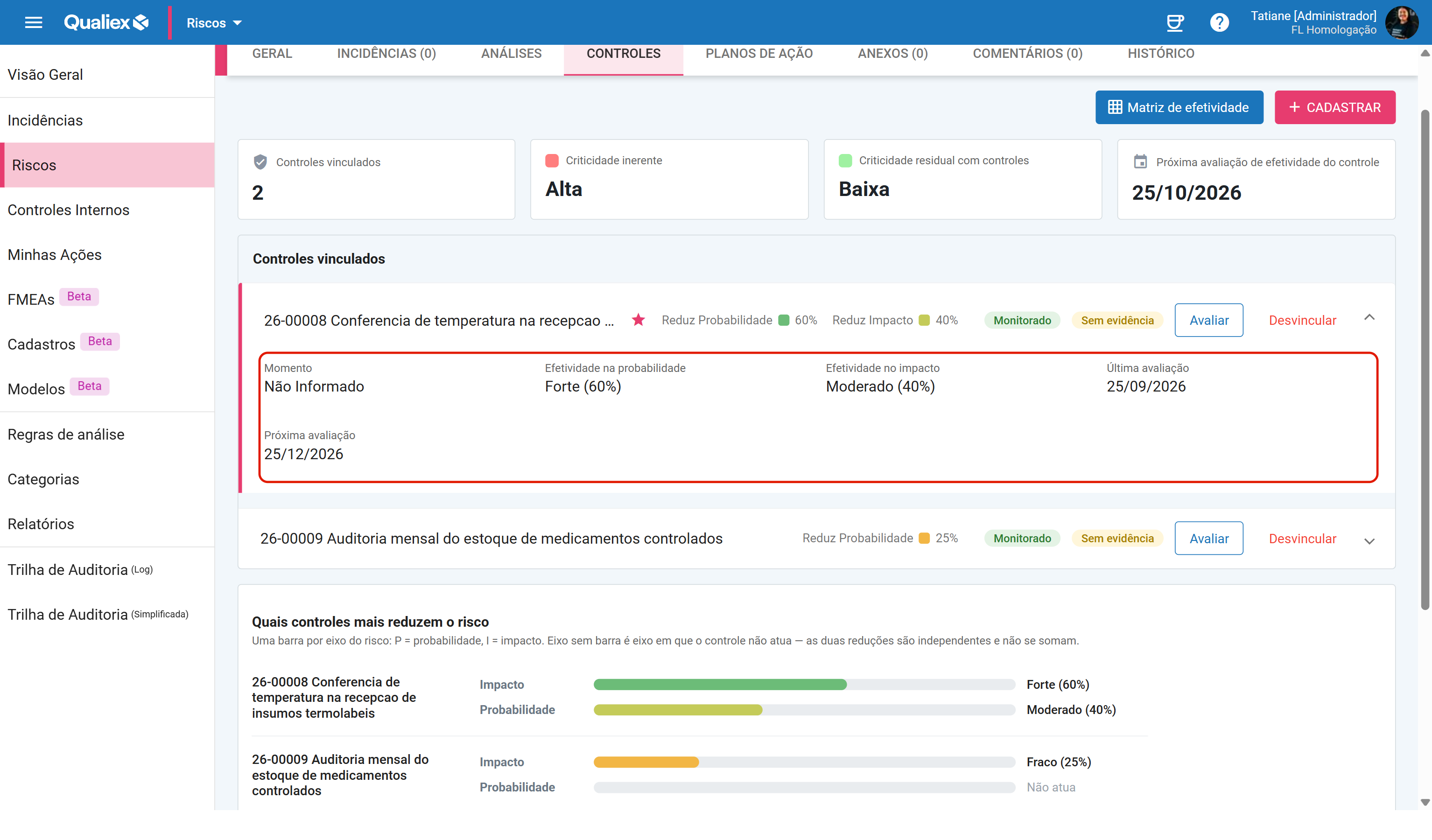Open FMEAs Beta in the sidebar
This screenshot has width=1432, height=840.
[107, 299]
